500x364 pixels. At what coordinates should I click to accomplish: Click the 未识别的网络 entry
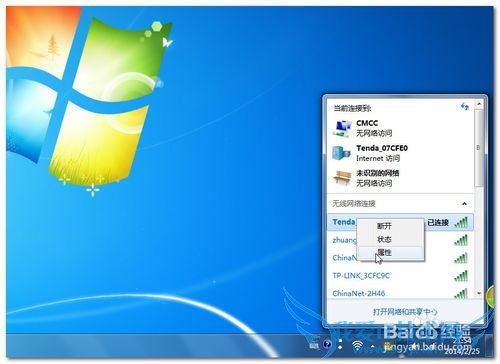point(377,173)
